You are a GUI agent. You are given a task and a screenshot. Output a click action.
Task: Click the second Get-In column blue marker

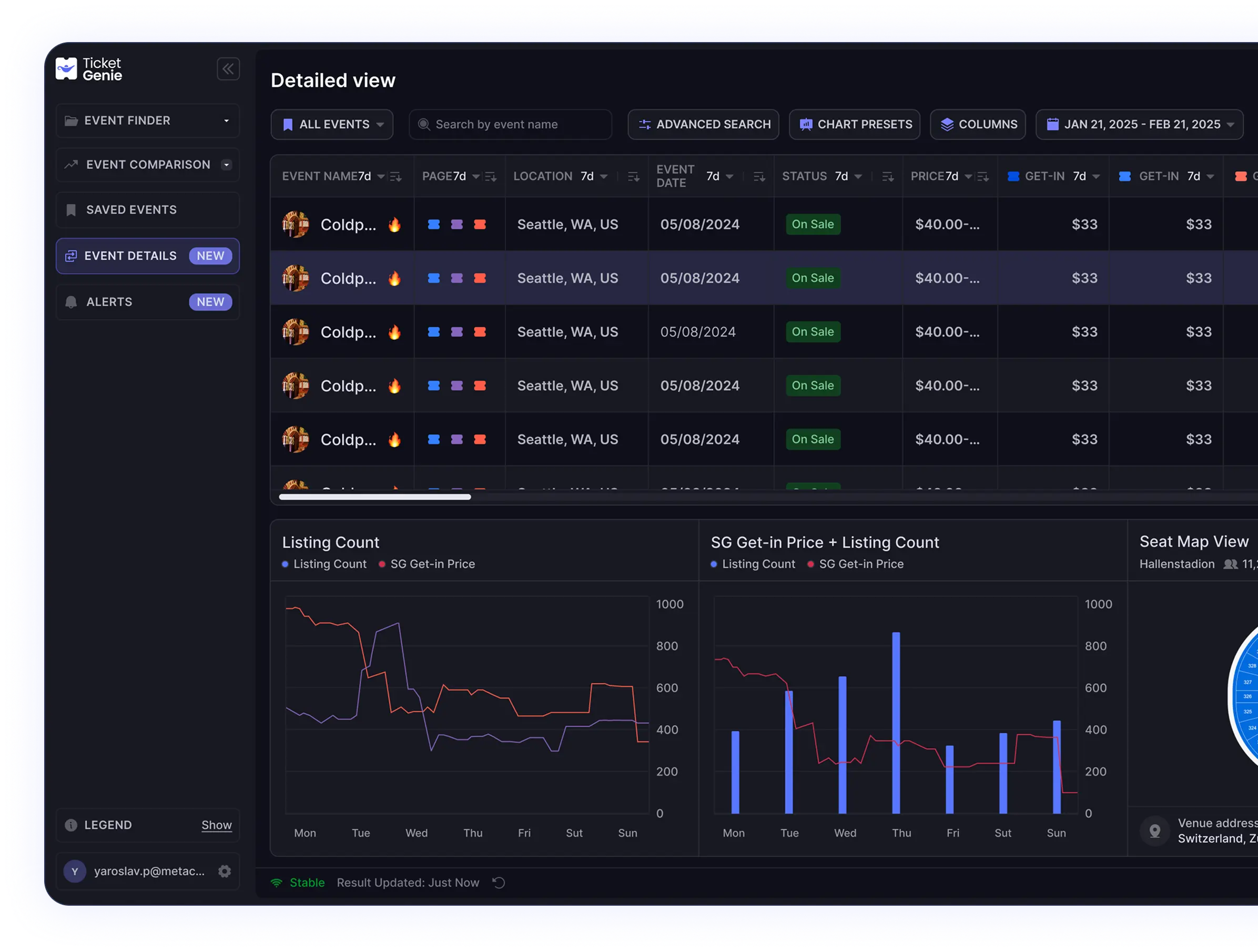tap(1125, 177)
